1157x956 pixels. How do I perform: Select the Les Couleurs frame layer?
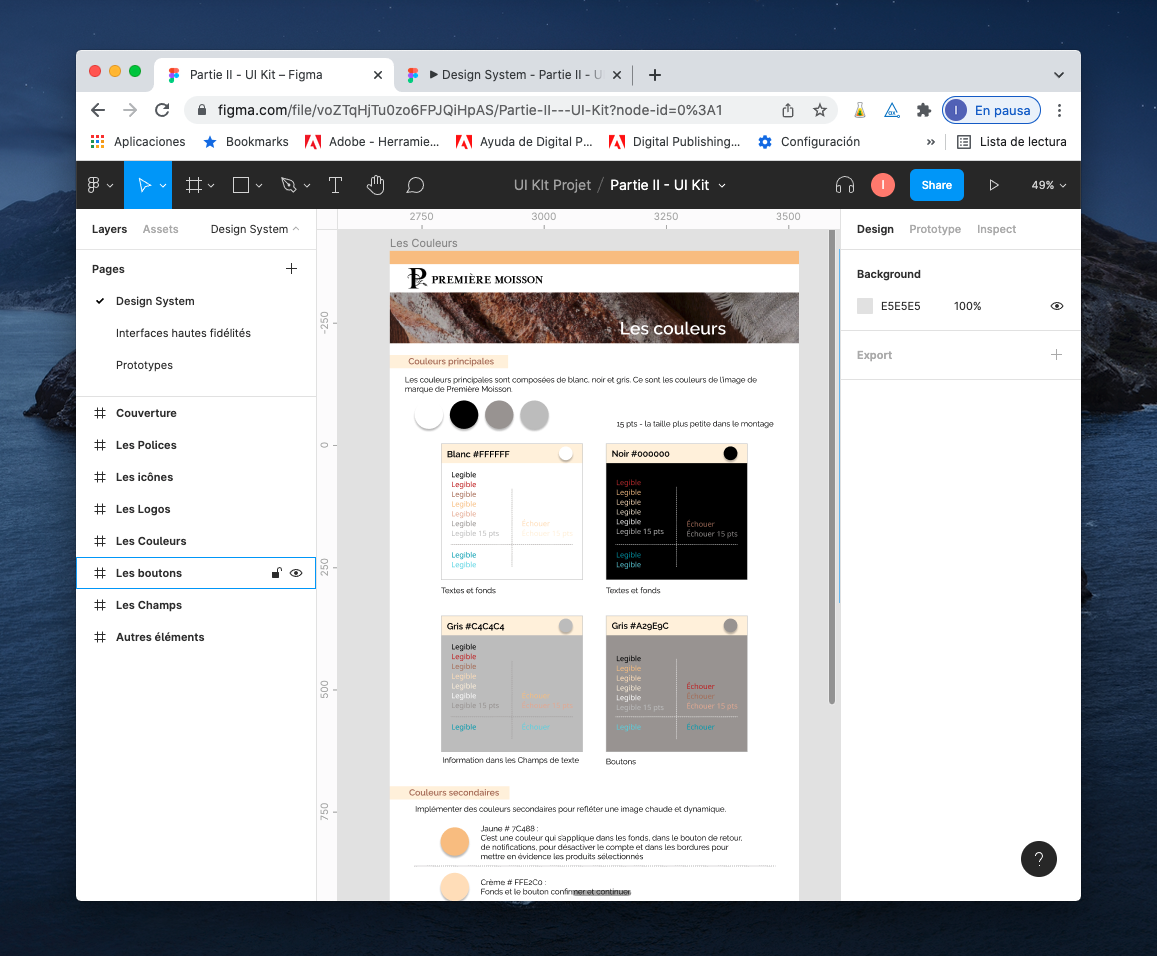(x=151, y=541)
